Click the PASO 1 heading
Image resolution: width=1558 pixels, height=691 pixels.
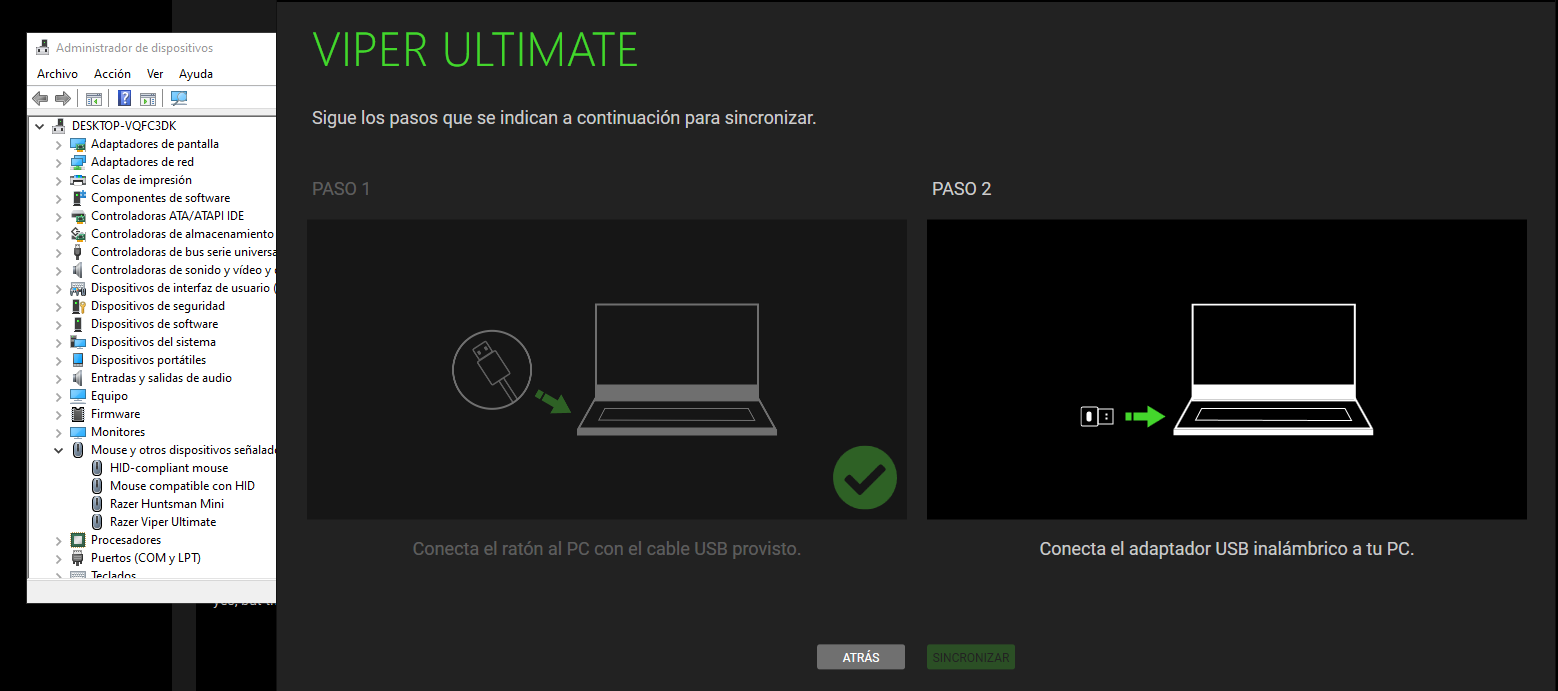tap(341, 189)
